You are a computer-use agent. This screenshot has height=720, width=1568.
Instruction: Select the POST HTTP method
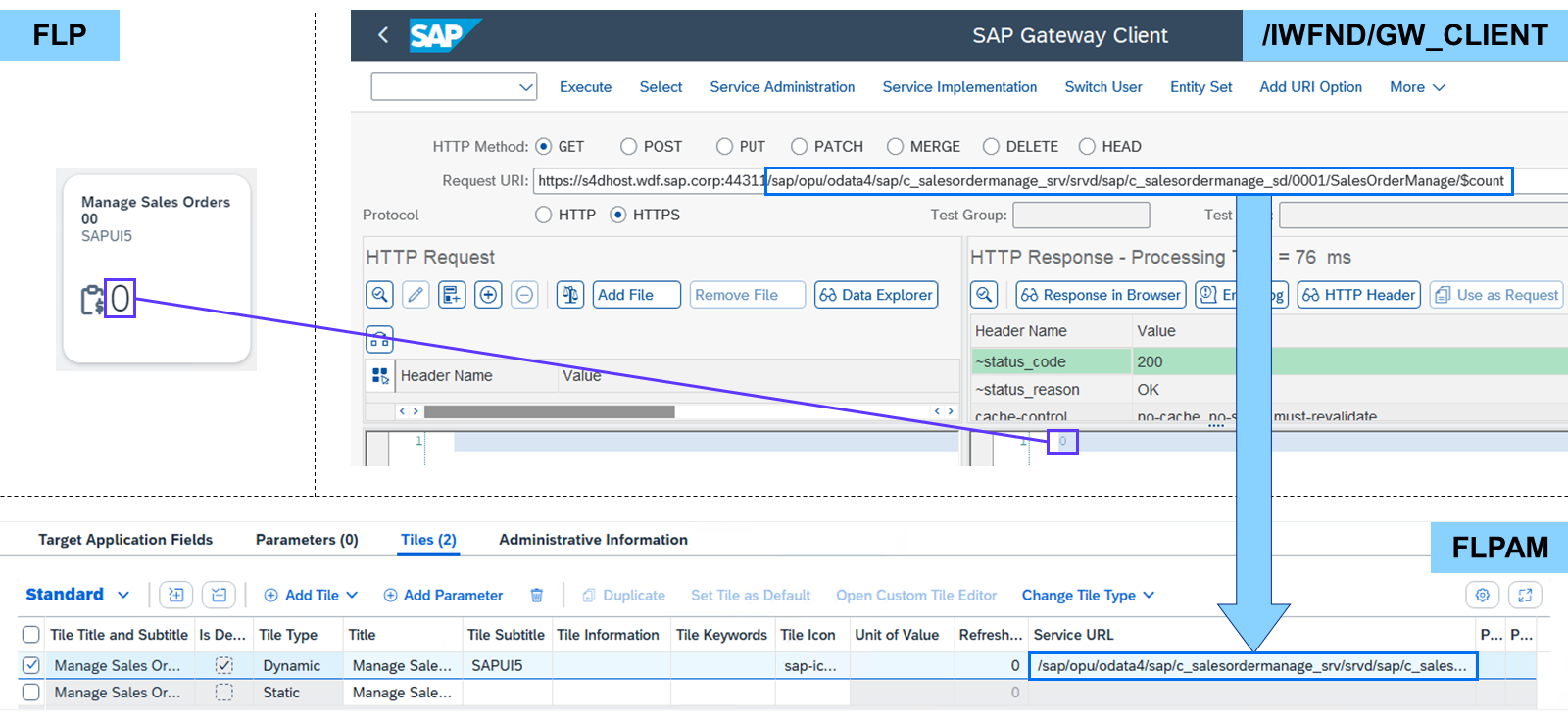point(629,146)
